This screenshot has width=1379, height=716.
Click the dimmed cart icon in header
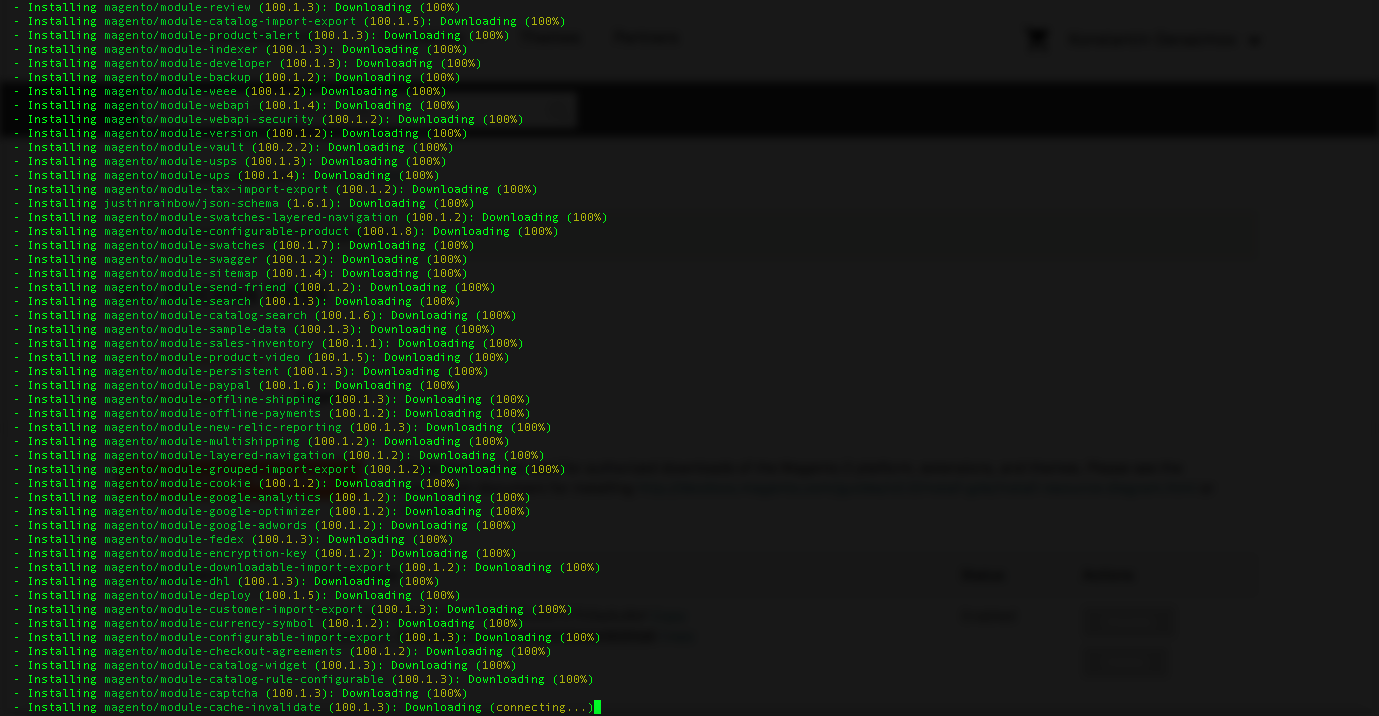click(x=1037, y=39)
